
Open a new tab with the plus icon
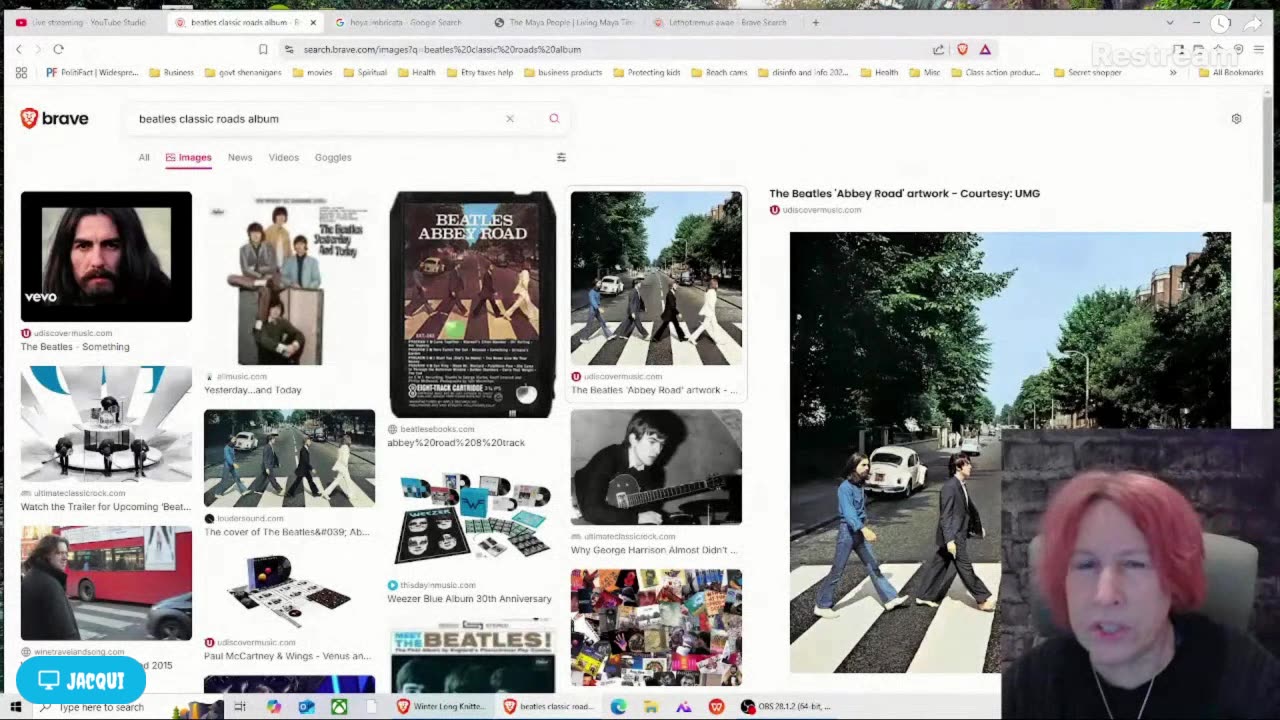point(816,22)
